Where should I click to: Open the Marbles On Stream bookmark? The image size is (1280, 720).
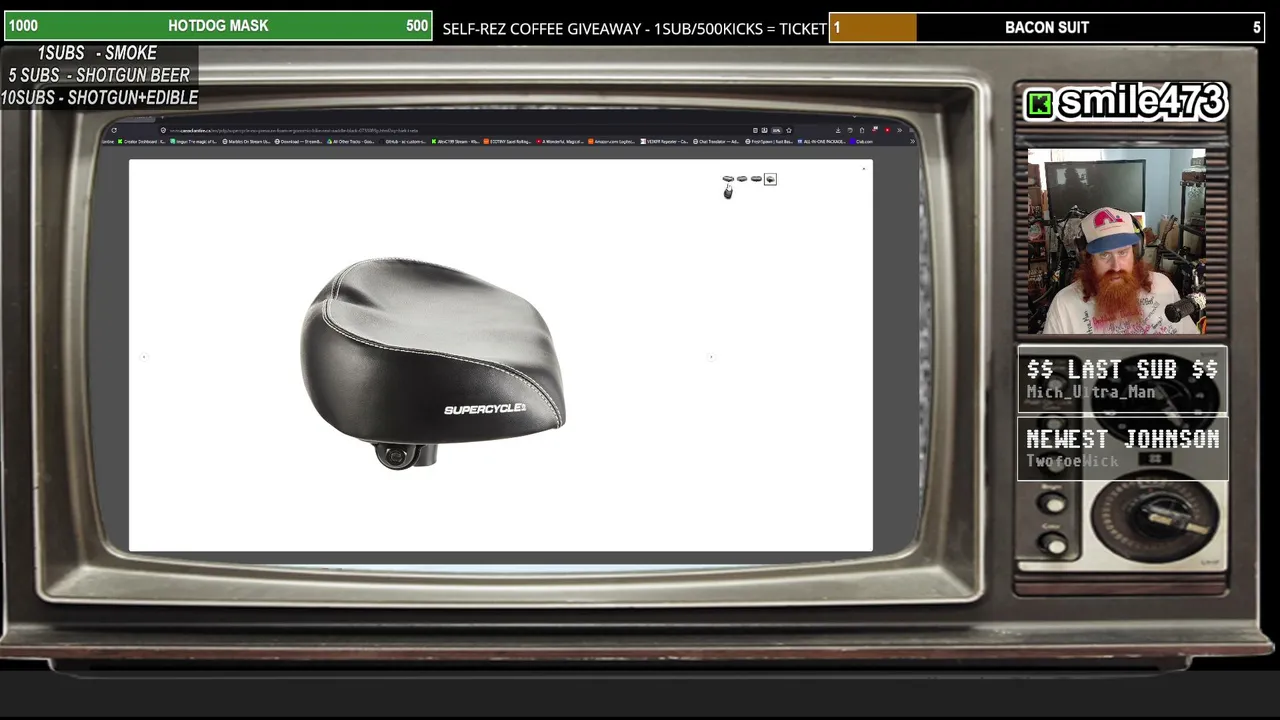pos(247,141)
